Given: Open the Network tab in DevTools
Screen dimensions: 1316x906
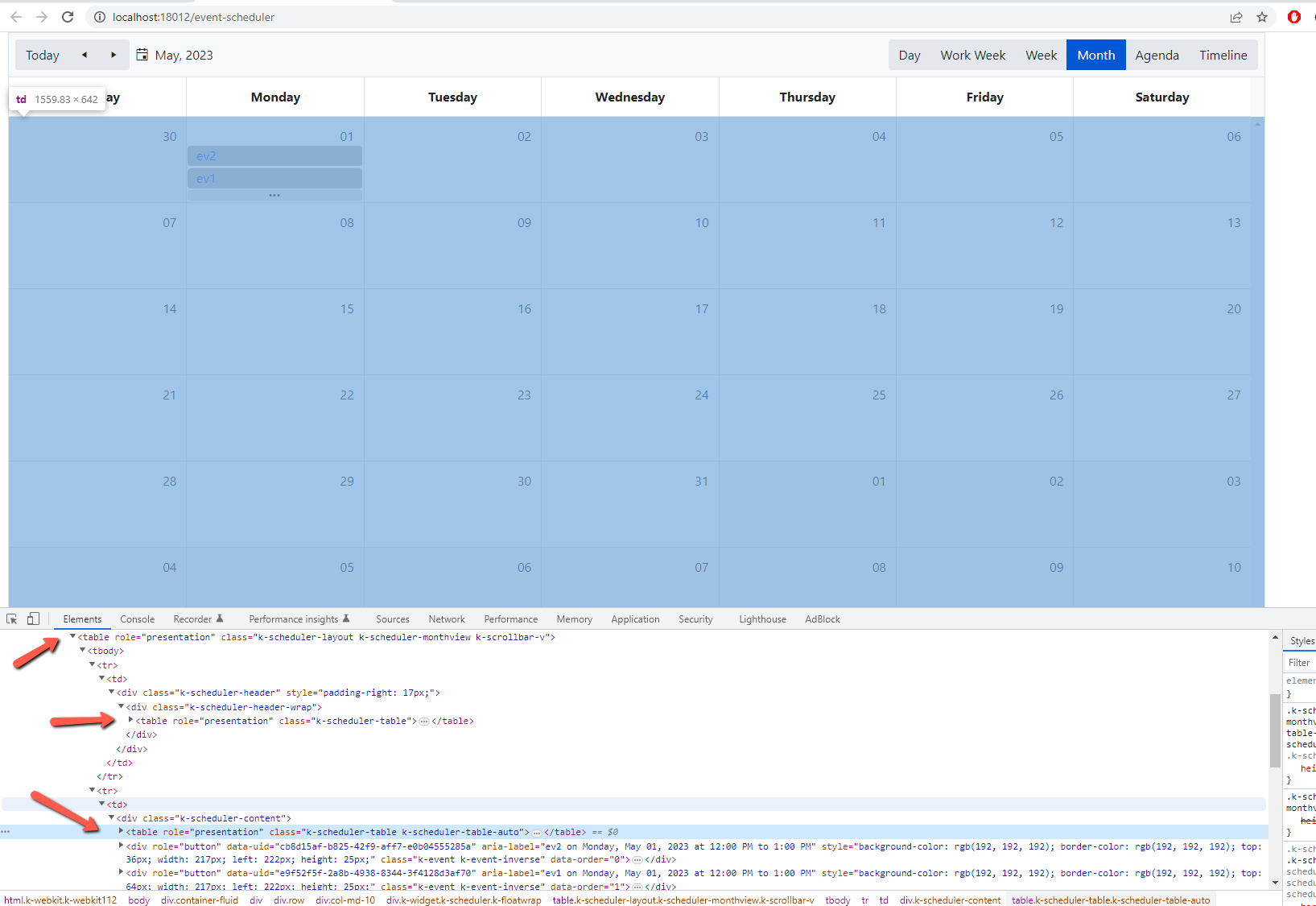Looking at the screenshot, I should click(447, 619).
